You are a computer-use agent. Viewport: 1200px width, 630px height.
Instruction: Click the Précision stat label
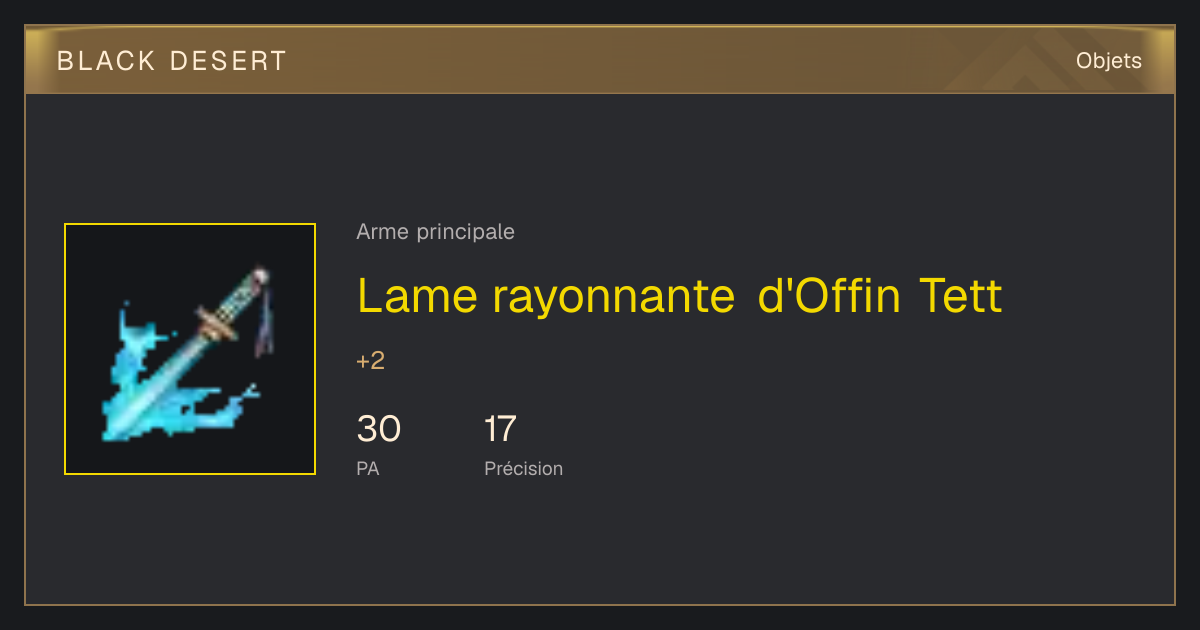coord(523,468)
